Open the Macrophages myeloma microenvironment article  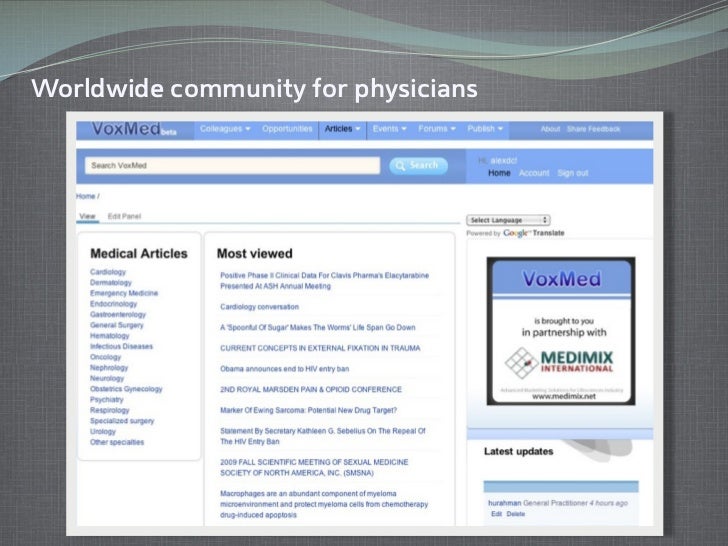coord(324,504)
